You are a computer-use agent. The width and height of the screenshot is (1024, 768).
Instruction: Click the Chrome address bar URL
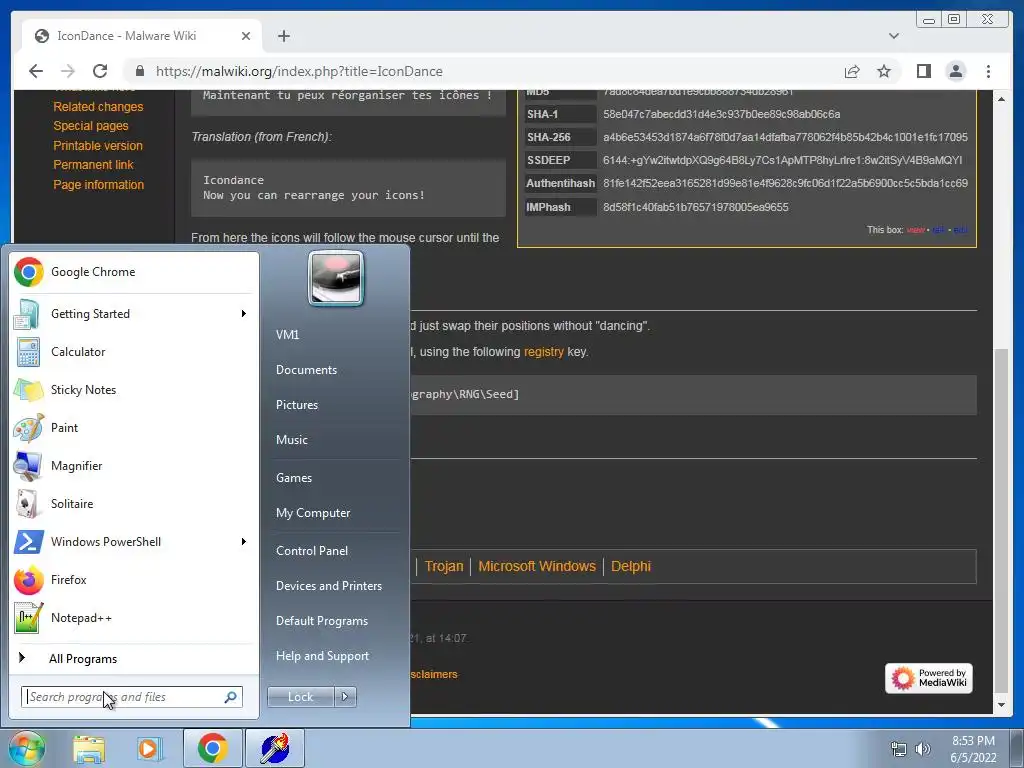(x=299, y=71)
